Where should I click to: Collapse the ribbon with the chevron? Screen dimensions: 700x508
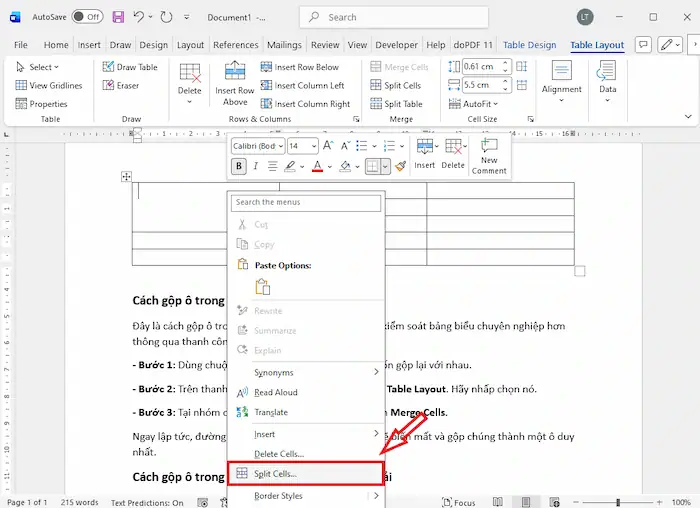[688, 117]
